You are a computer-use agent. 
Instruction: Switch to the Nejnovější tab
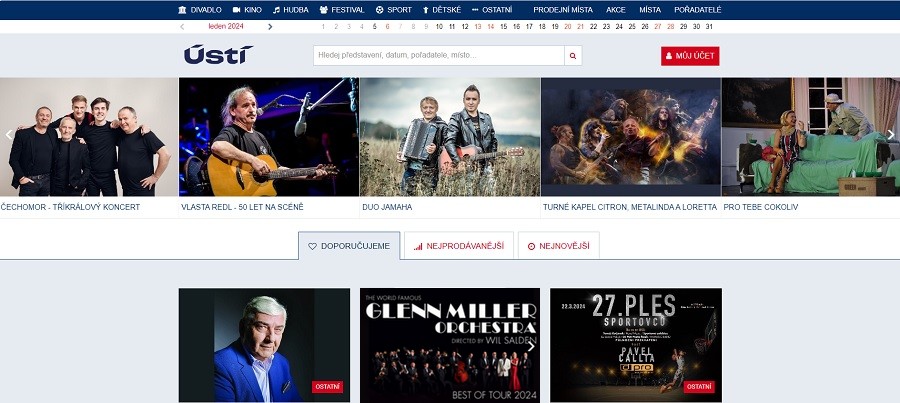558,246
